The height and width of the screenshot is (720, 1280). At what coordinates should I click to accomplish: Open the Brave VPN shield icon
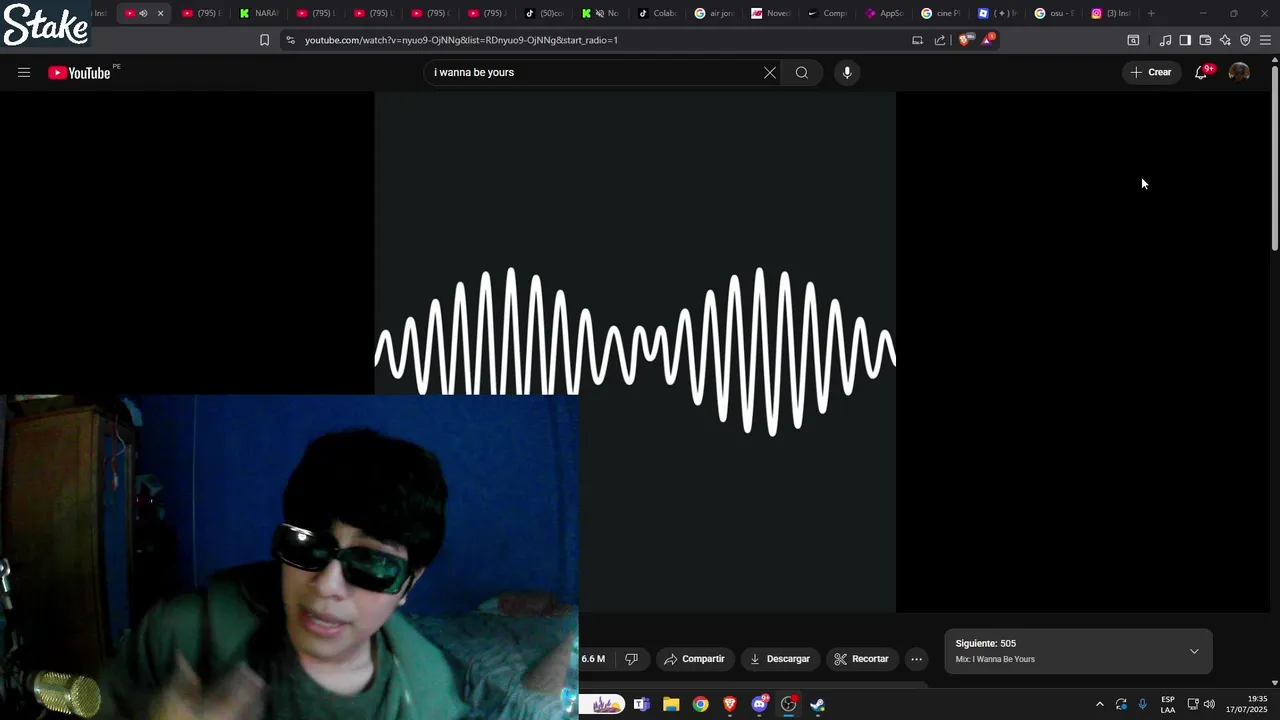pos(1245,40)
